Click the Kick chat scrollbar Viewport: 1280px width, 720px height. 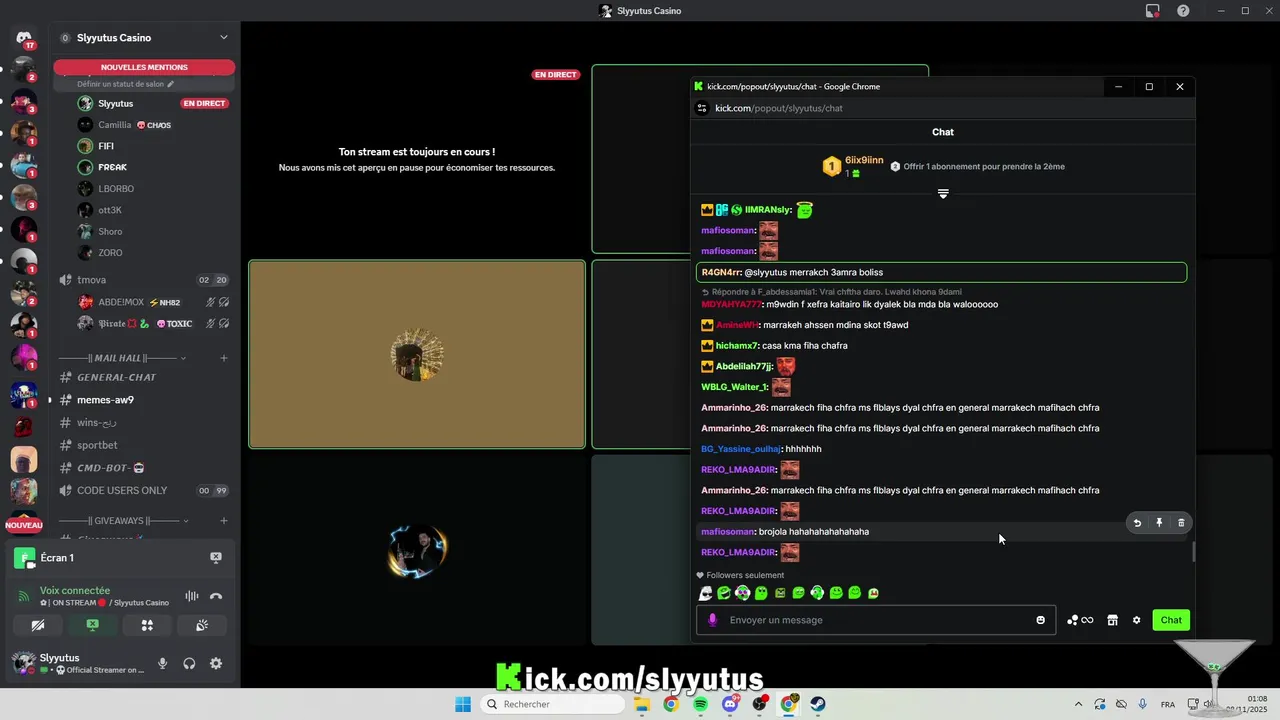(x=1193, y=552)
